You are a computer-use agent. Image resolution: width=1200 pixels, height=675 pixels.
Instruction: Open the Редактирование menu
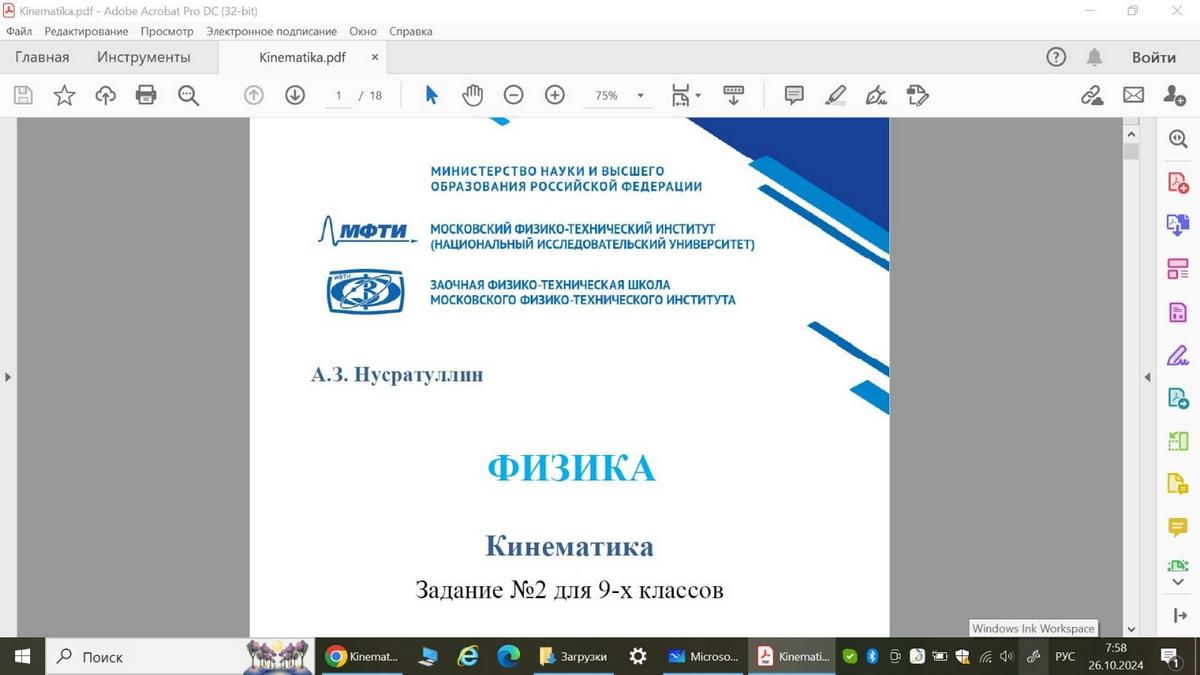pos(86,31)
